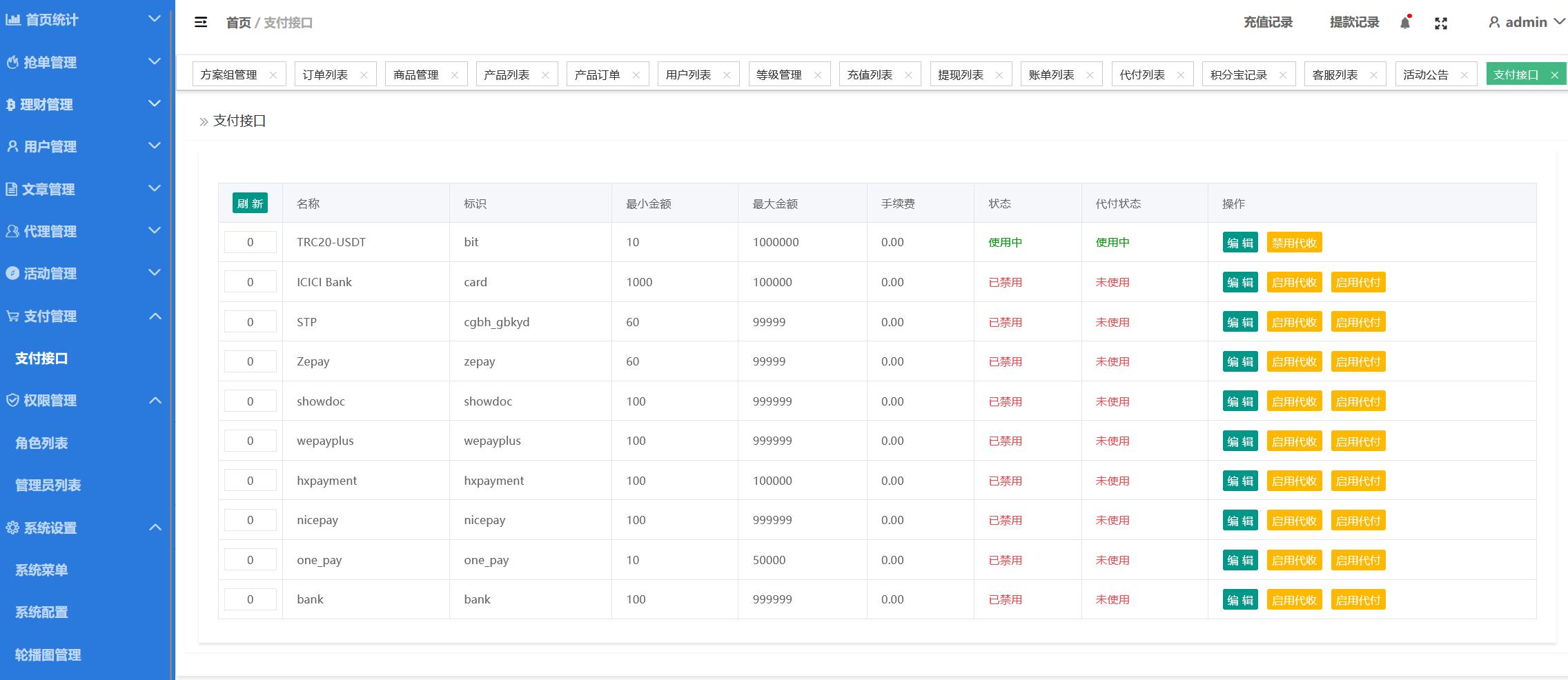Viewport: 1568px width, 680px height.
Task: Switch to the 用户列表 tab
Action: (x=688, y=74)
